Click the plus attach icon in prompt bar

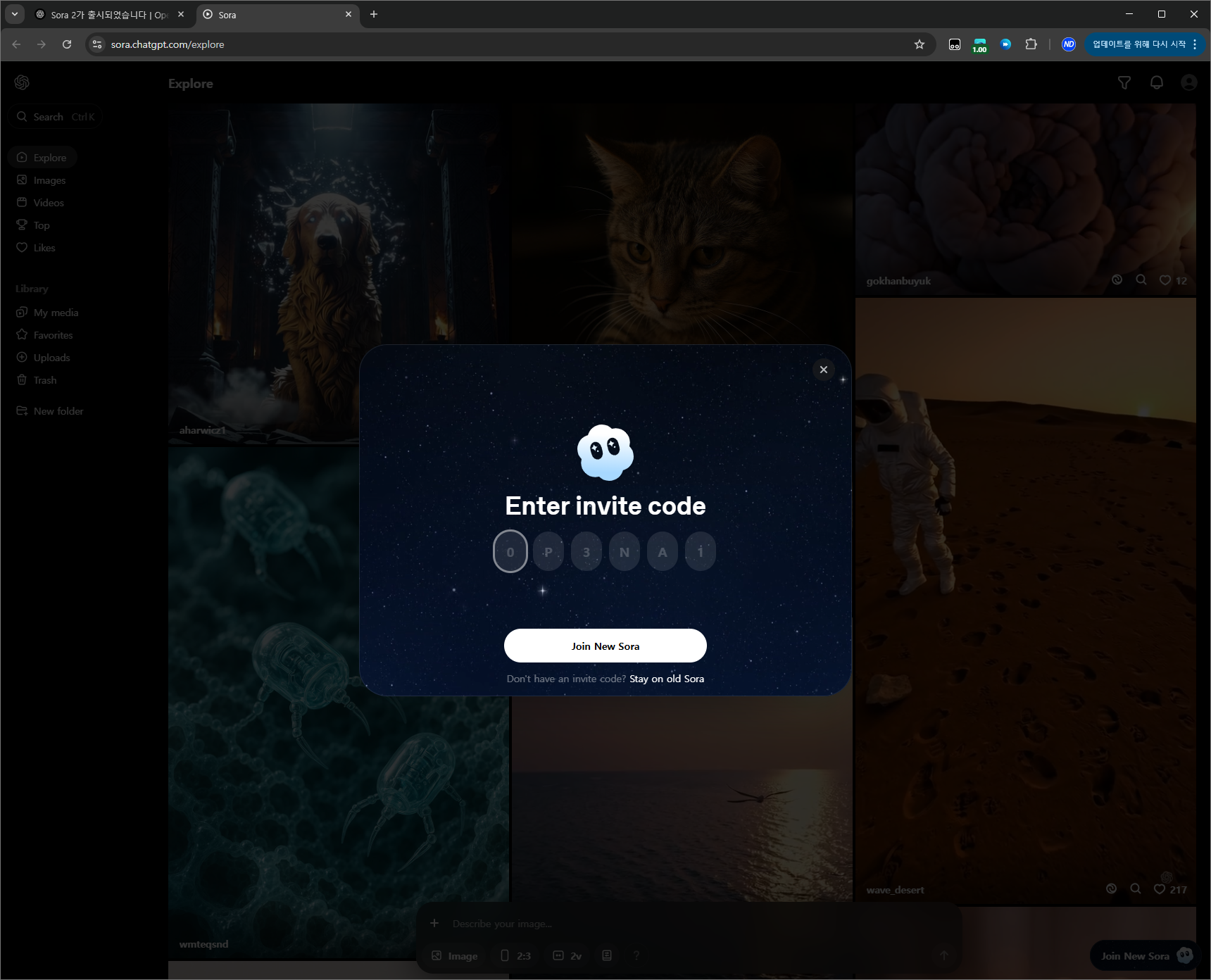(x=434, y=923)
